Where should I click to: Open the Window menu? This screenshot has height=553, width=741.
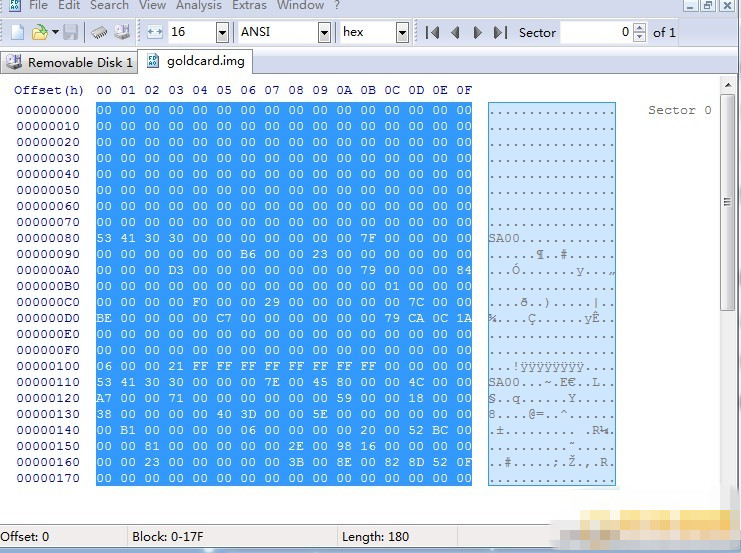[x=301, y=5]
